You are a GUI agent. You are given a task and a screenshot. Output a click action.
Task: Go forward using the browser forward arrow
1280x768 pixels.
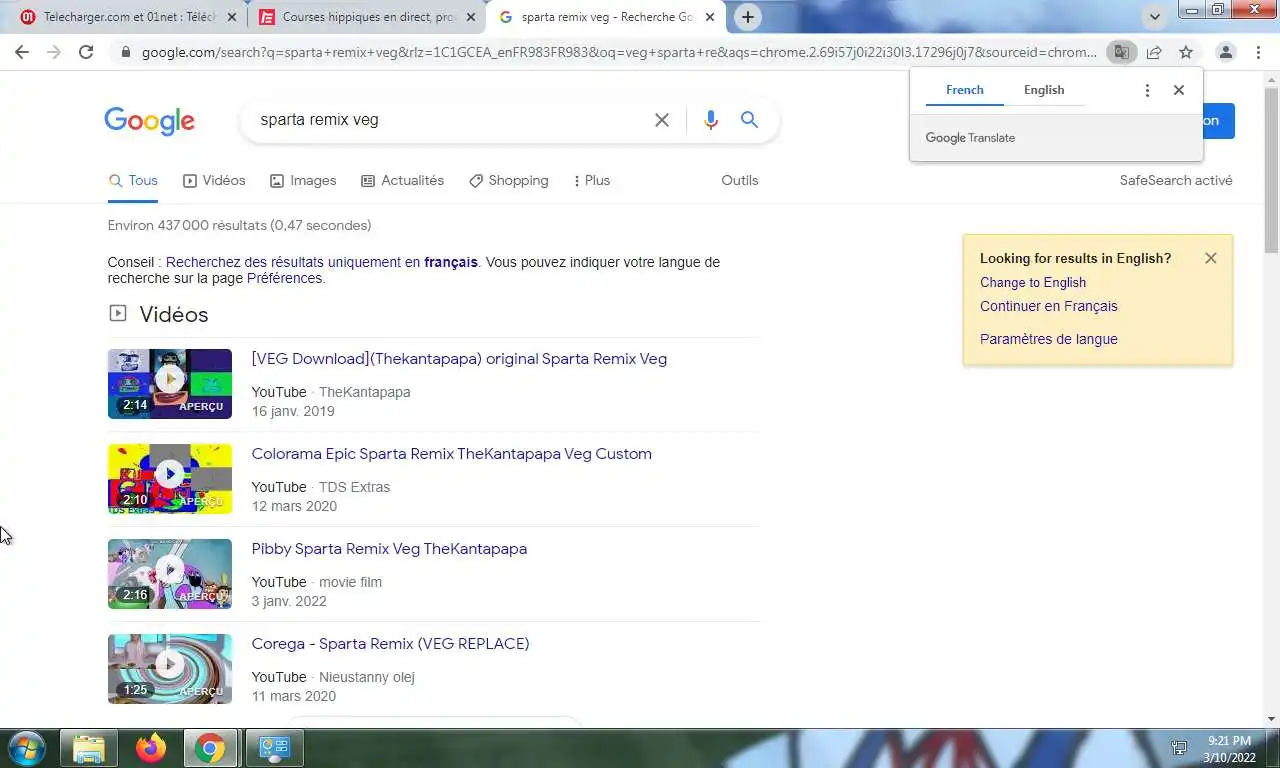click(54, 52)
